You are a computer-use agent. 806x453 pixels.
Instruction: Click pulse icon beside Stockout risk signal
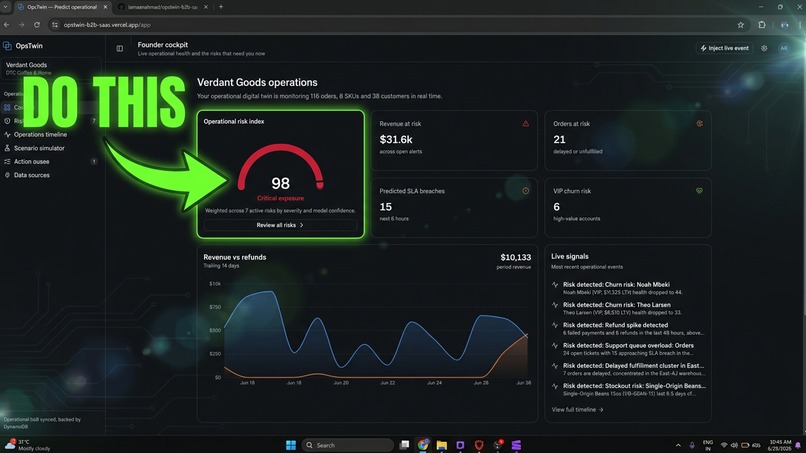point(555,386)
